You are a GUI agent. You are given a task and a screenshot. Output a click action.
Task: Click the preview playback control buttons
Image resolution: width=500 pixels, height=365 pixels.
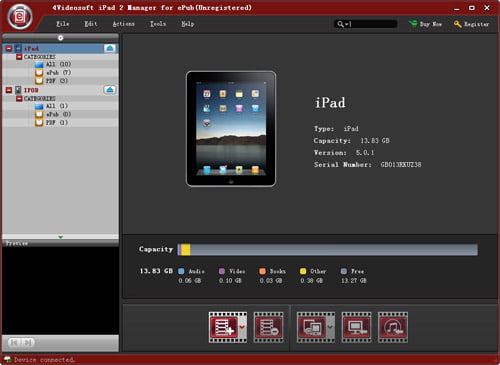point(21,342)
